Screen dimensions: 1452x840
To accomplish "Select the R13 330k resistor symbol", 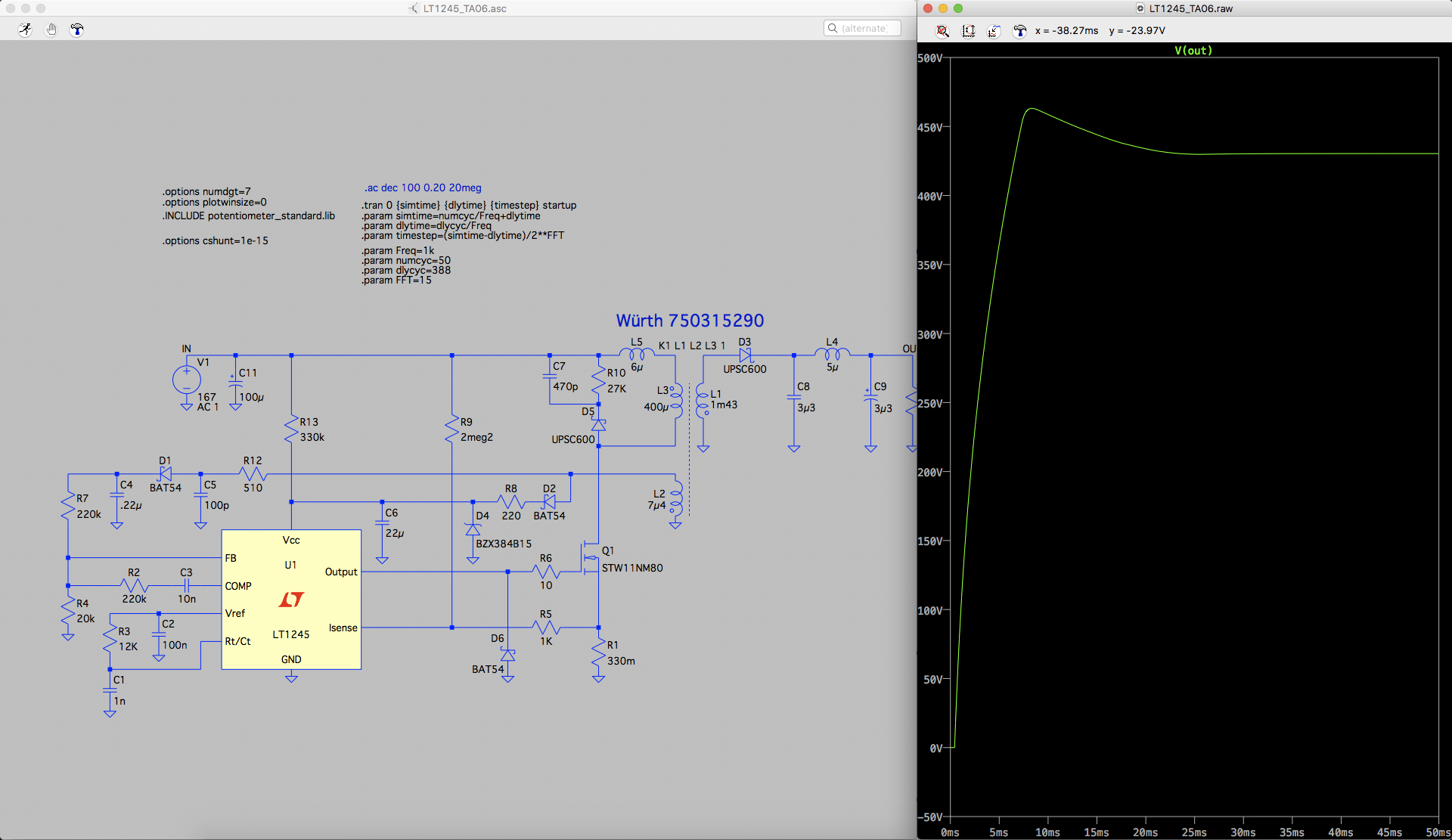I will tap(291, 429).
